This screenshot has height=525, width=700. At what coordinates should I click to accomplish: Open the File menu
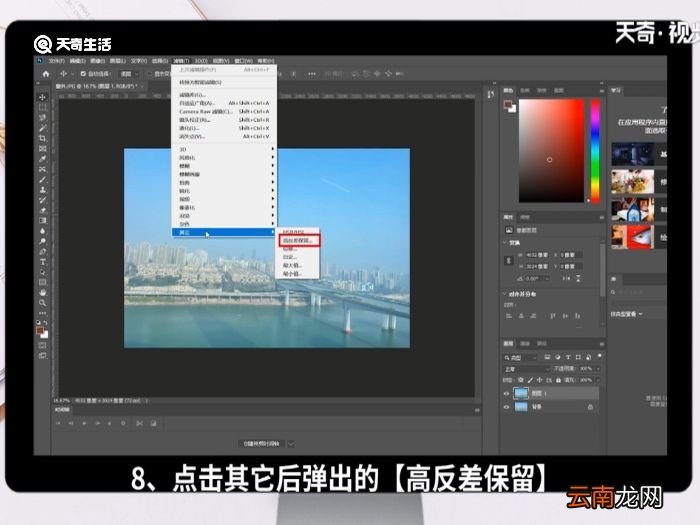tap(57, 61)
